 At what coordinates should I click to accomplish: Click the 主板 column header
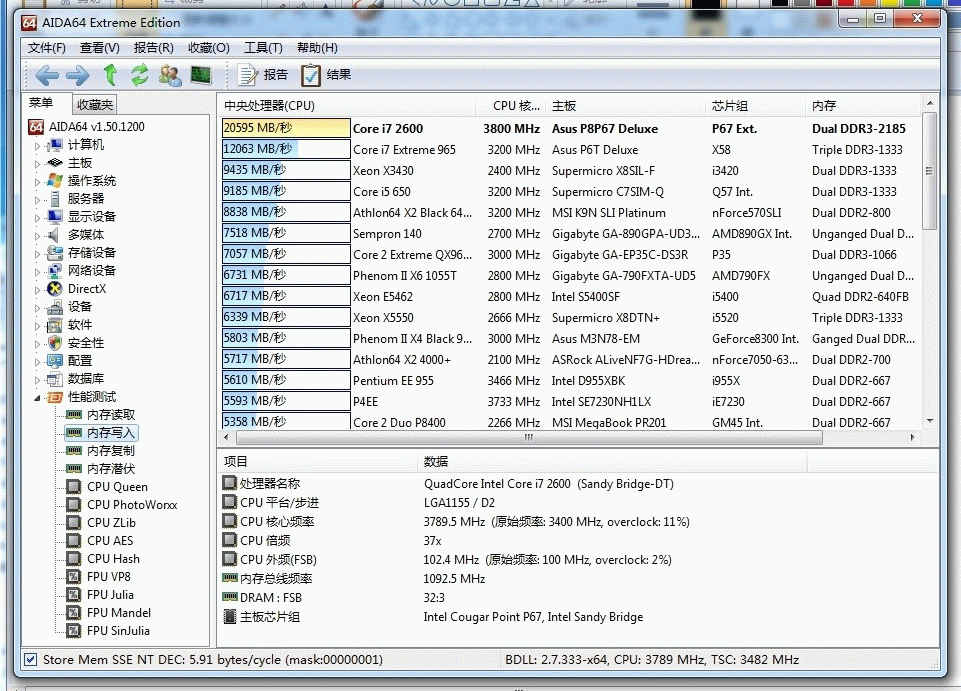click(564, 106)
